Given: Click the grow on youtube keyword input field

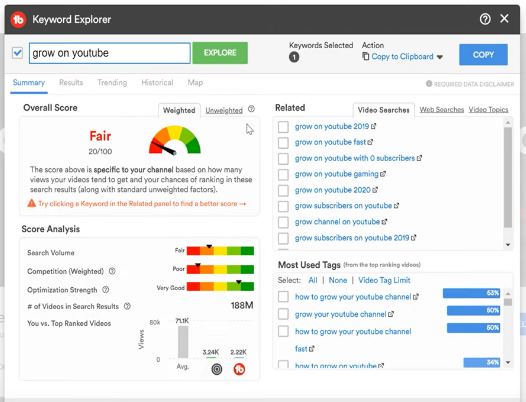Looking at the screenshot, I should coord(110,53).
